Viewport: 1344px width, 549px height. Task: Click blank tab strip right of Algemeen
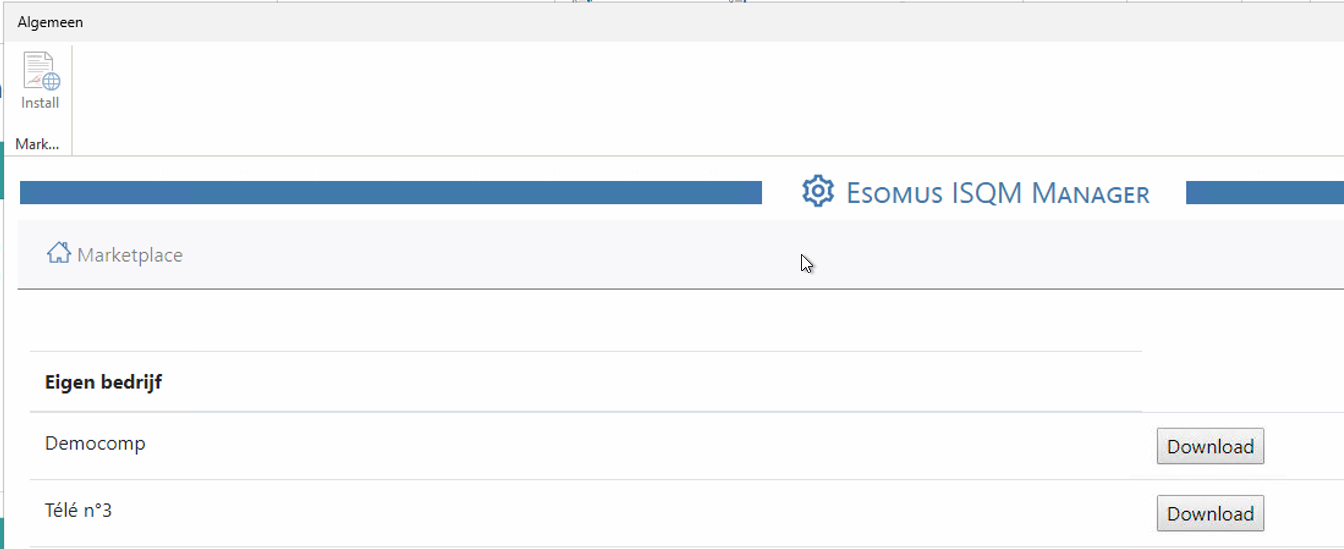700,22
